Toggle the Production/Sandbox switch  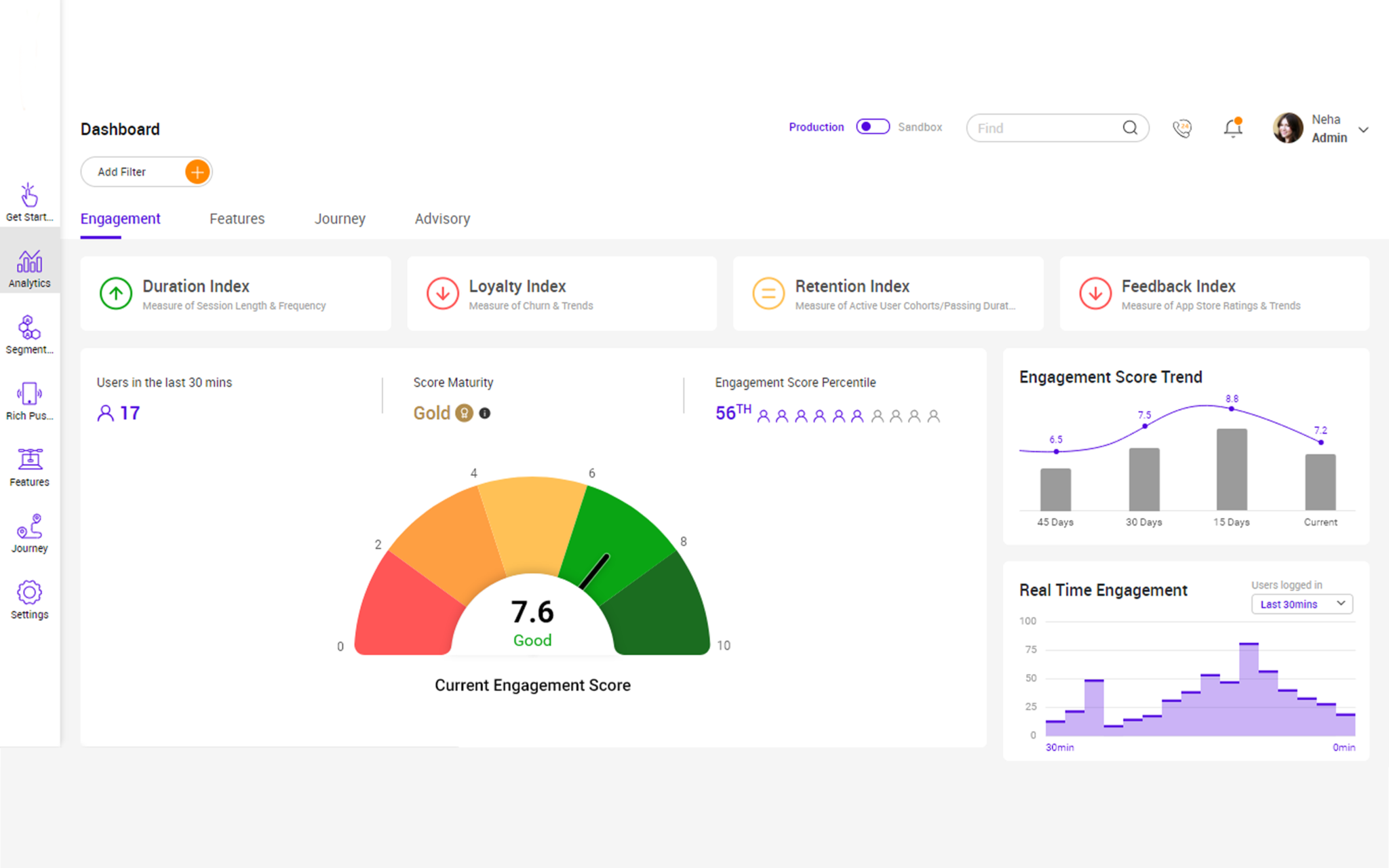[x=872, y=127]
